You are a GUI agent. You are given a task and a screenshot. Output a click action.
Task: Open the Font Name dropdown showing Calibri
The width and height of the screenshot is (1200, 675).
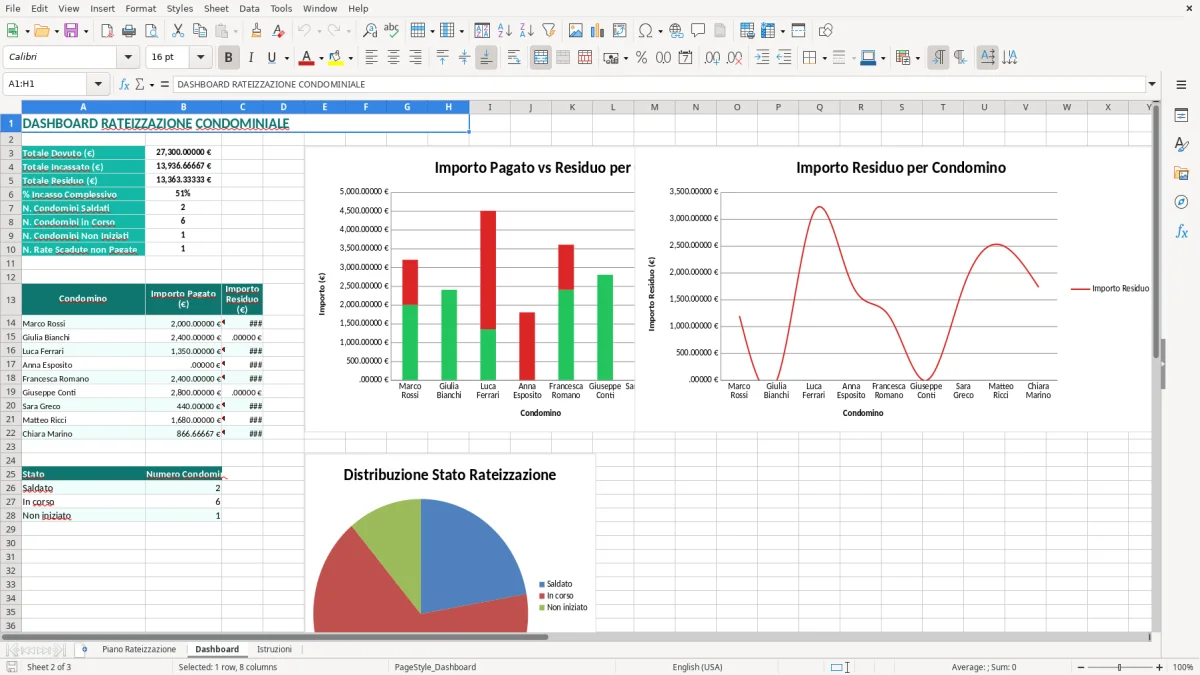point(128,57)
